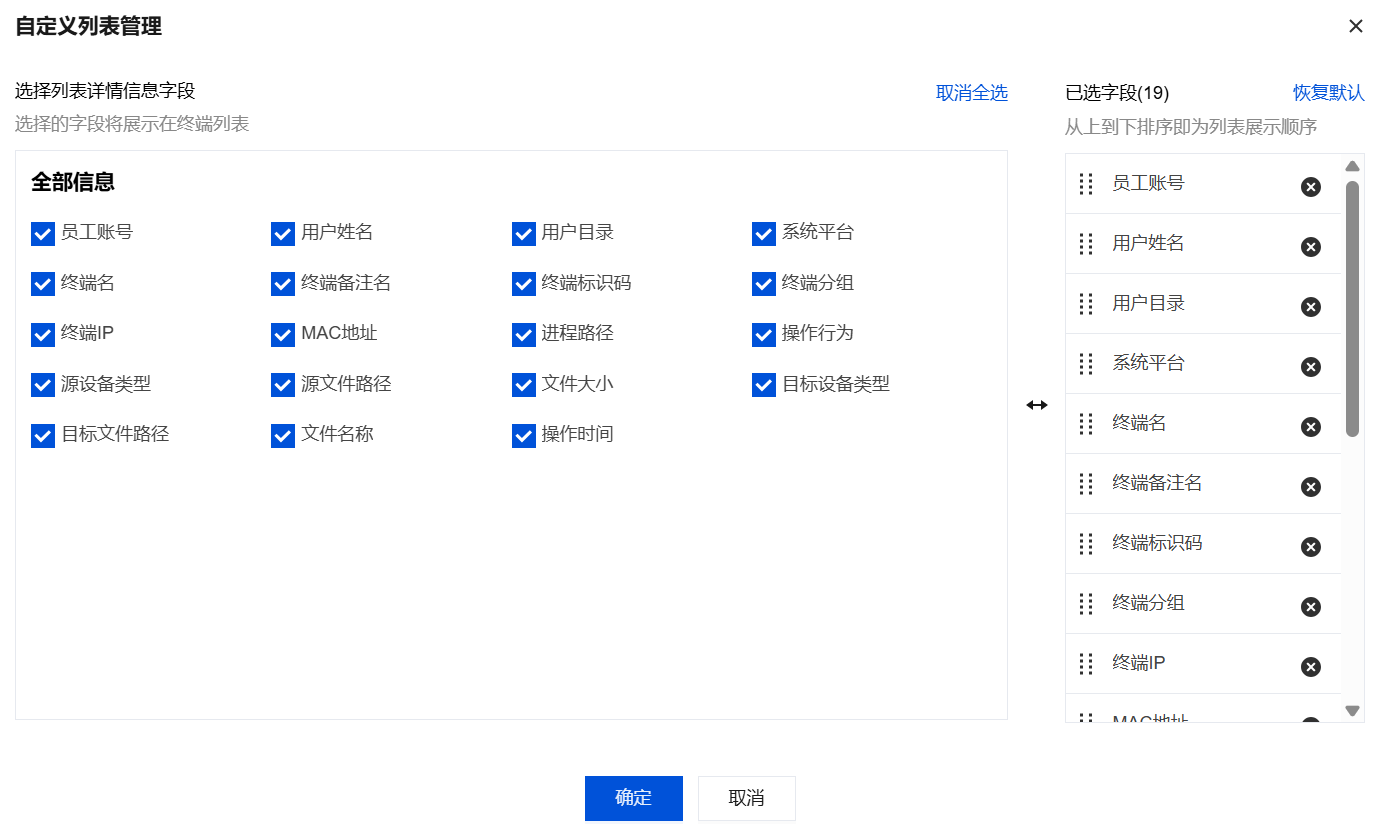Click drag handle beside 终端标识码

coord(1086,544)
